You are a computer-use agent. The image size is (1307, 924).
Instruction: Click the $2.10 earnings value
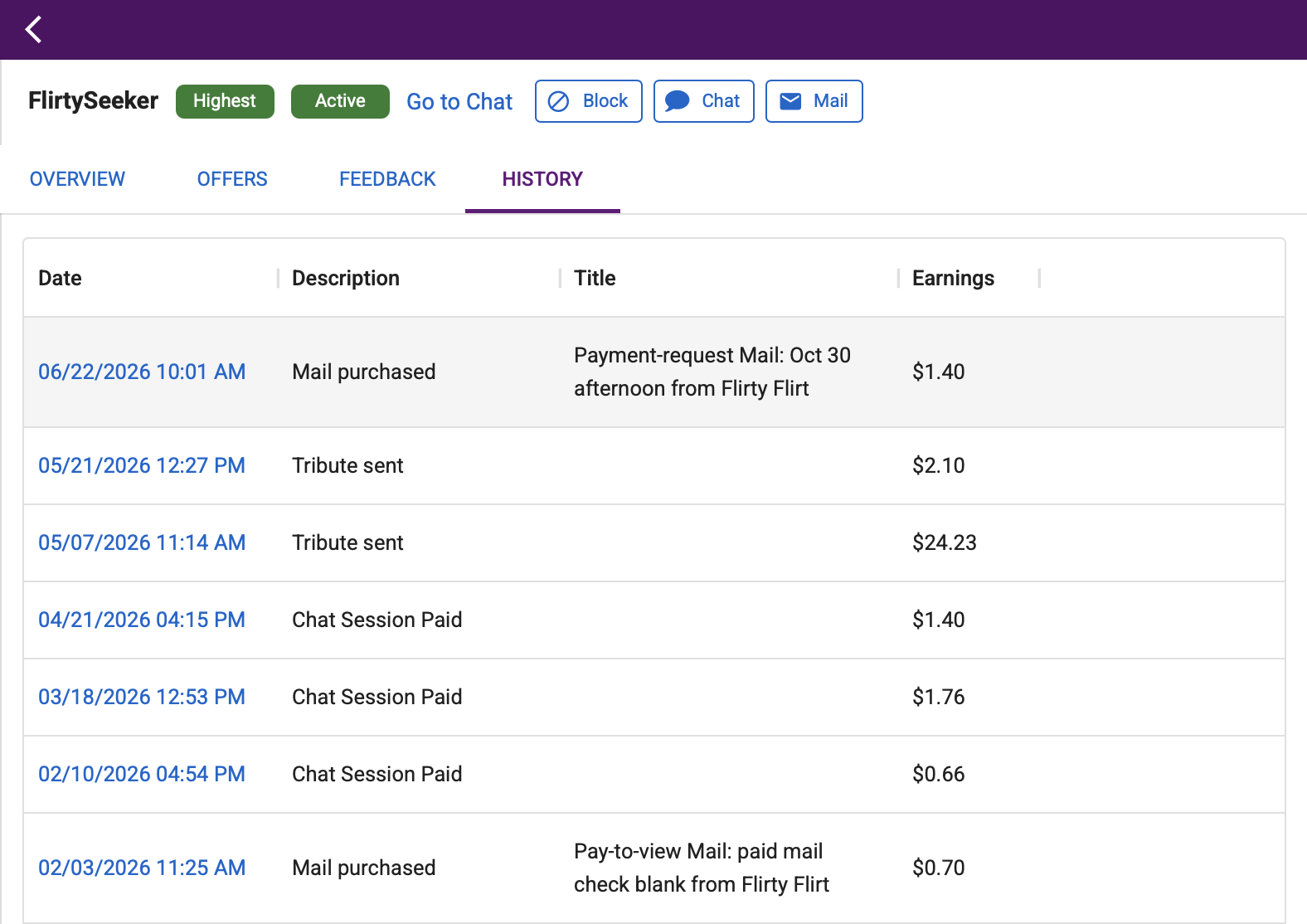point(939,465)
